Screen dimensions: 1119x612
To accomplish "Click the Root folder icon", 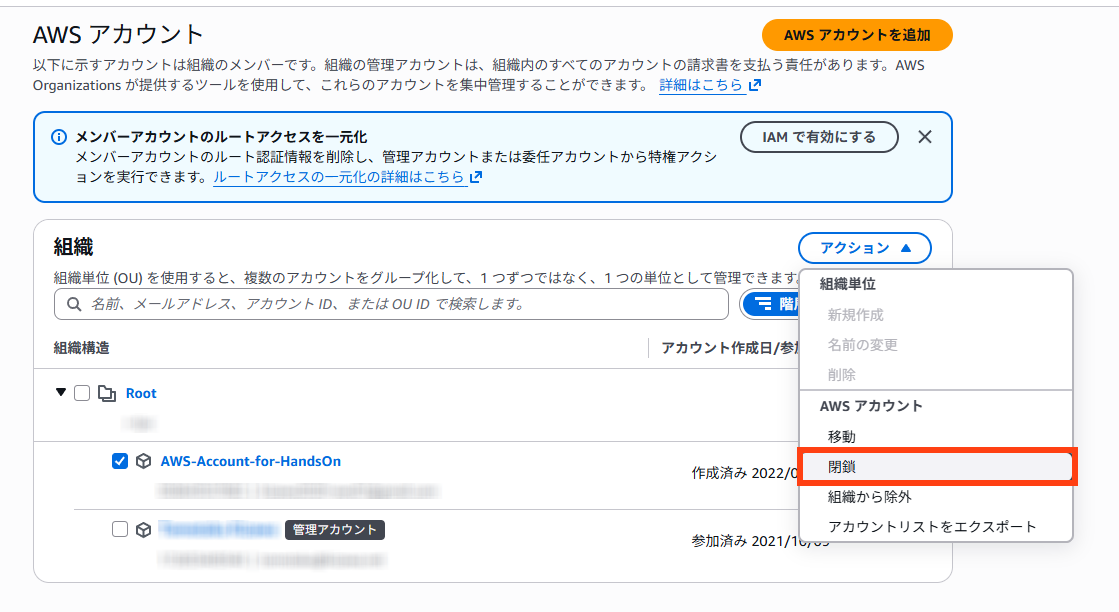I will pyautogui.click(x=107, y=394).
